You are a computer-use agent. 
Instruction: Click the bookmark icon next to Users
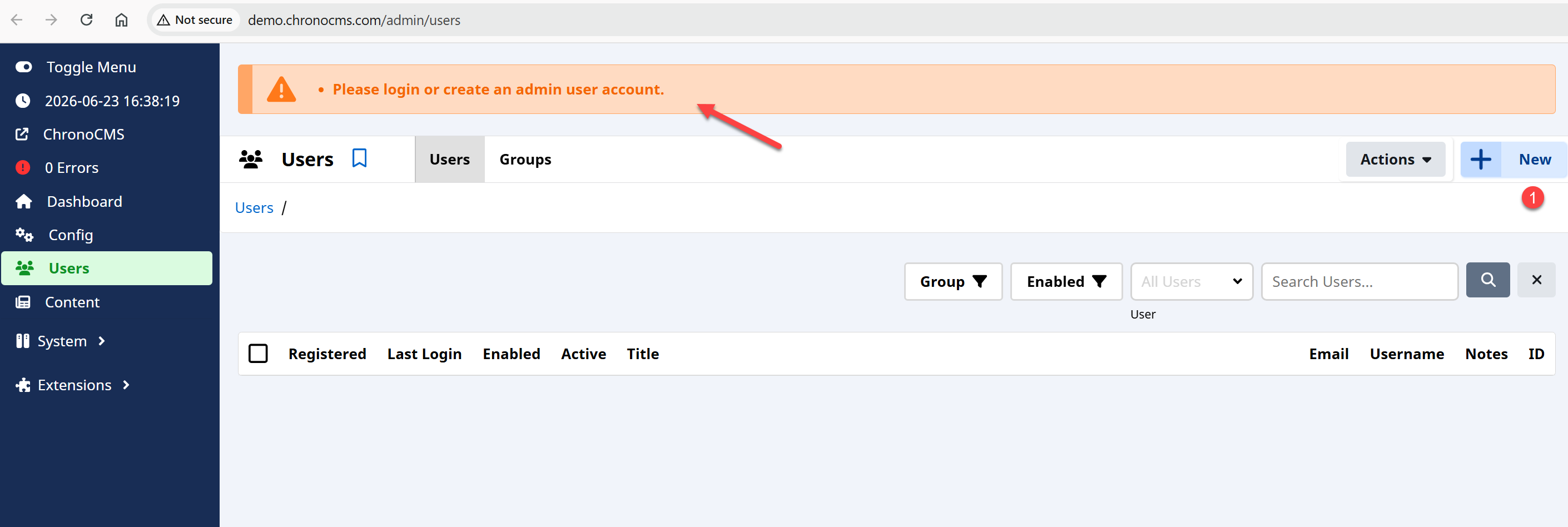pyautogui.click(x=359, y=158)
